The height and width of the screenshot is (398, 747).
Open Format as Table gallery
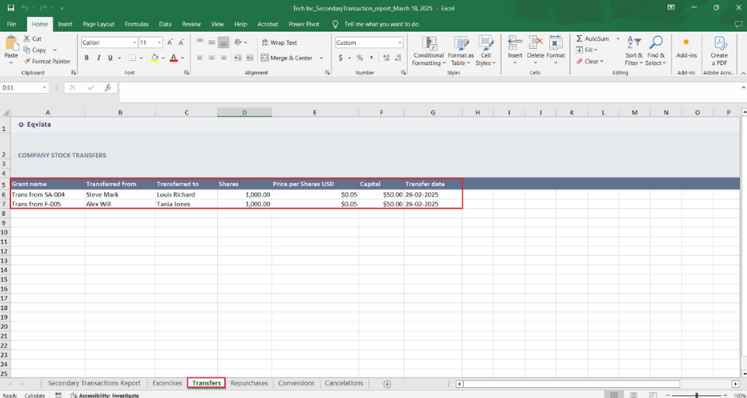tap(461, 51)
